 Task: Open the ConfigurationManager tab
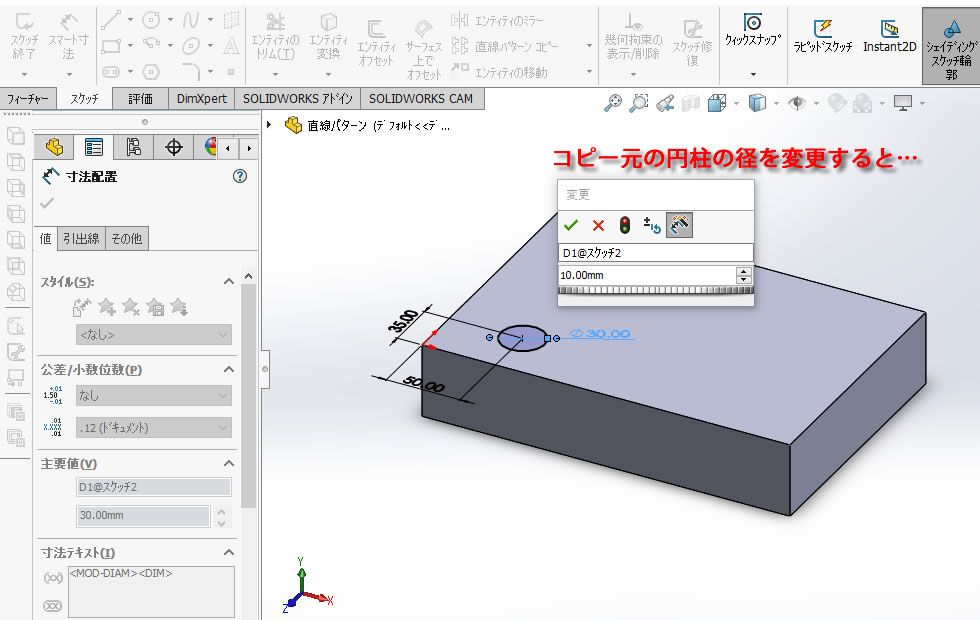pos(133,147)
